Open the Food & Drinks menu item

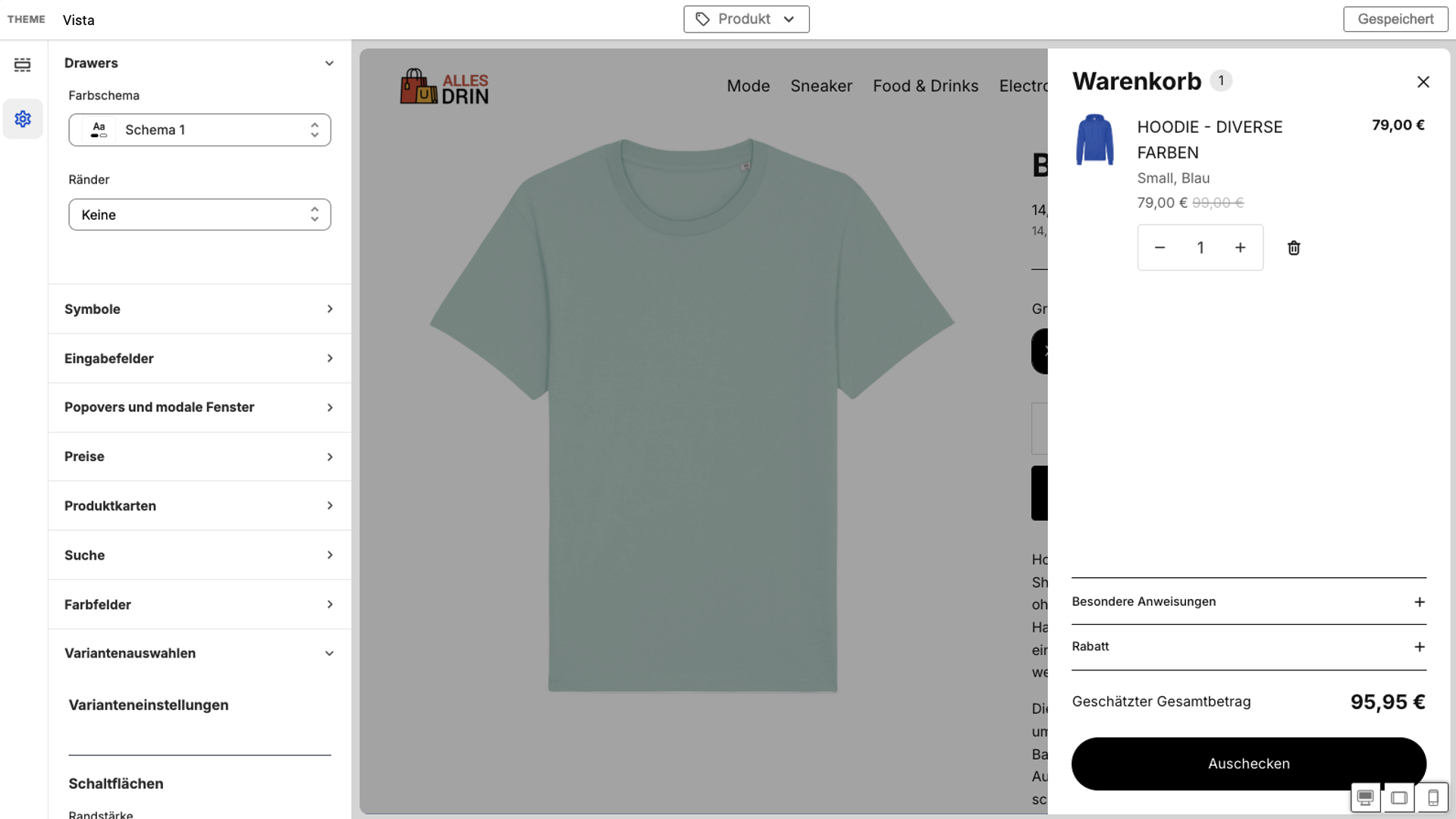925,86
